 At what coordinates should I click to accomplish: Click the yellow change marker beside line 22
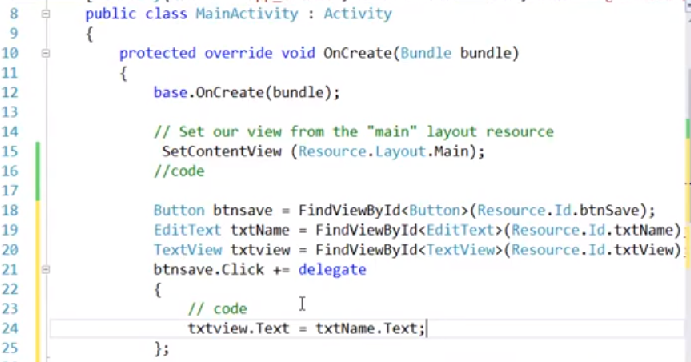tap(37, 289)
